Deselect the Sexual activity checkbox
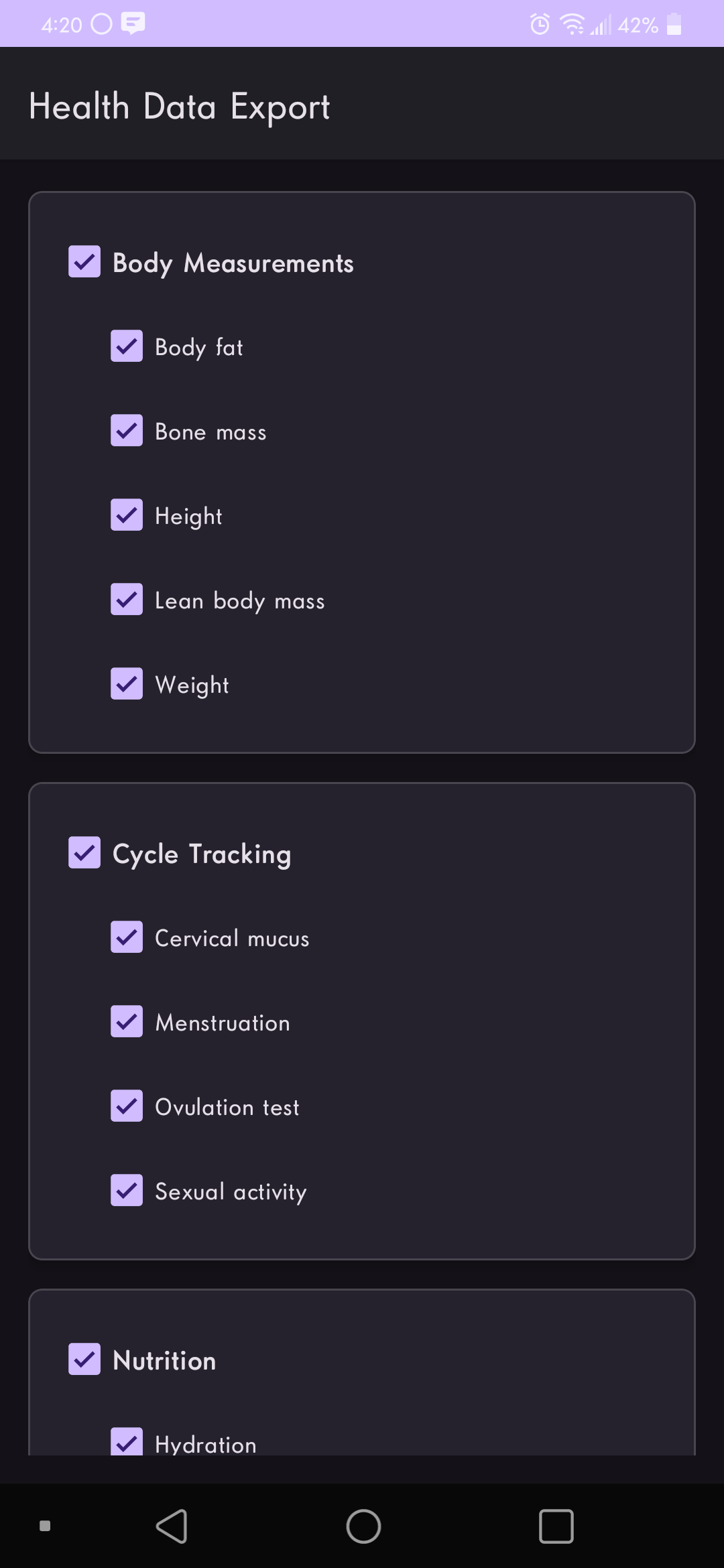 127,1191
